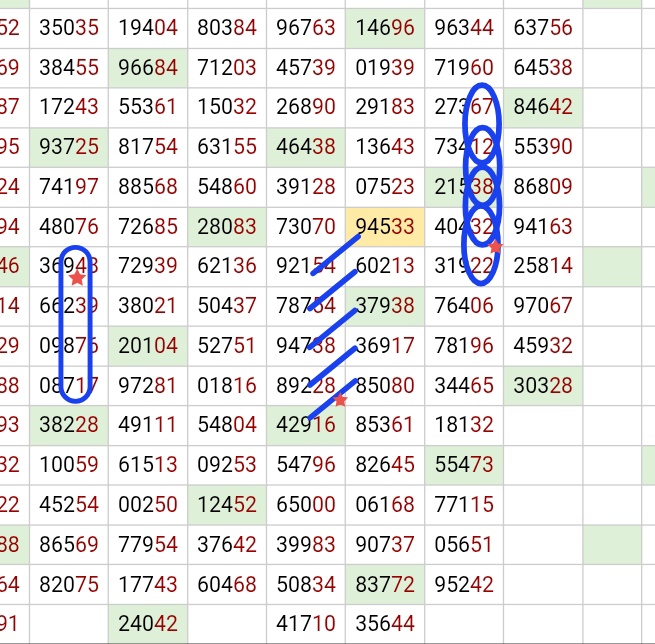Click the cell with 86569

click(69, 545)
